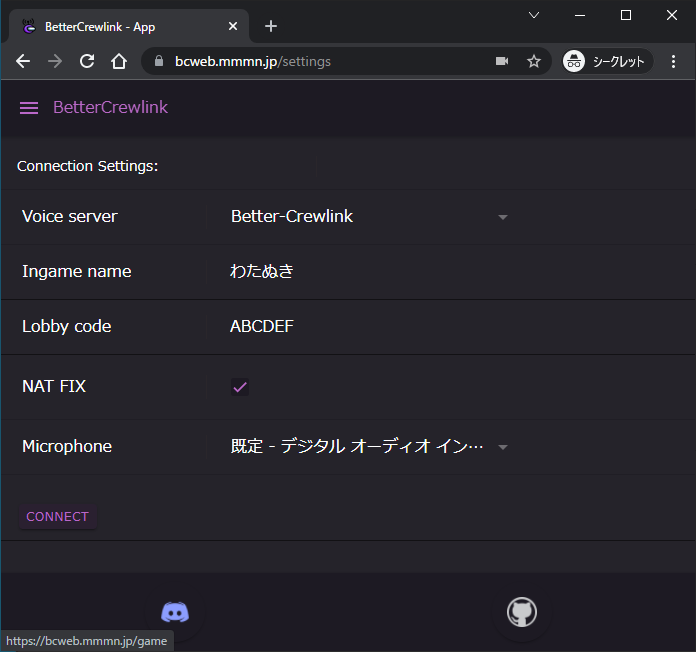Click the Connection Settings heading
Image resolution: width=696 pixels, height=652 pixels.
(x=87, y=166)
